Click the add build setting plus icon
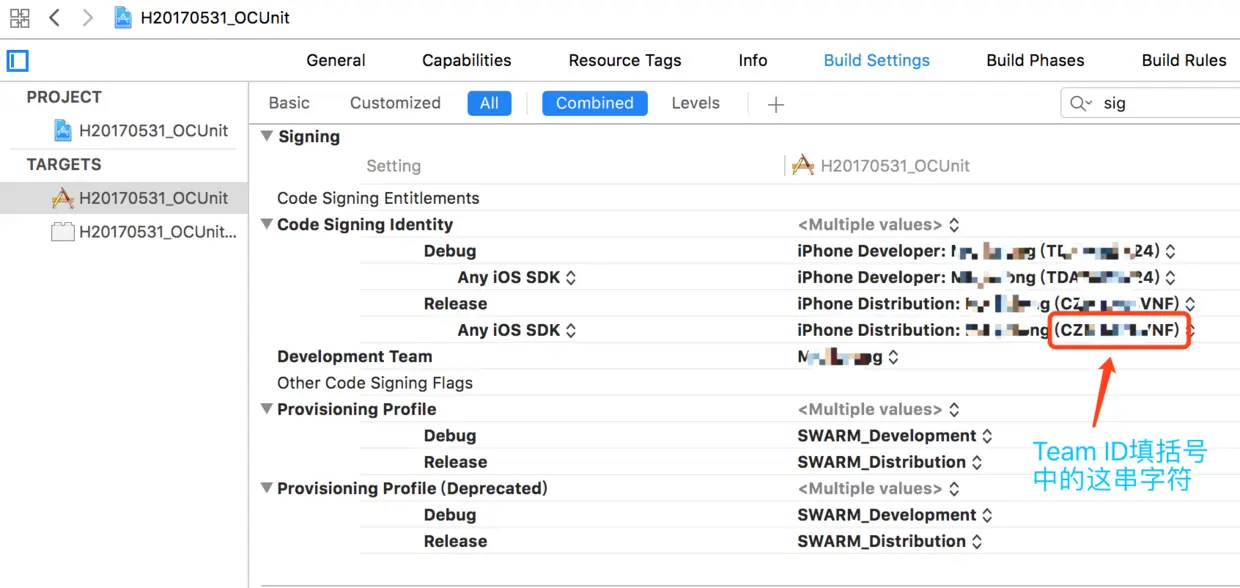Viewport: 1240px width, 588px height. [x=776, y=104]
